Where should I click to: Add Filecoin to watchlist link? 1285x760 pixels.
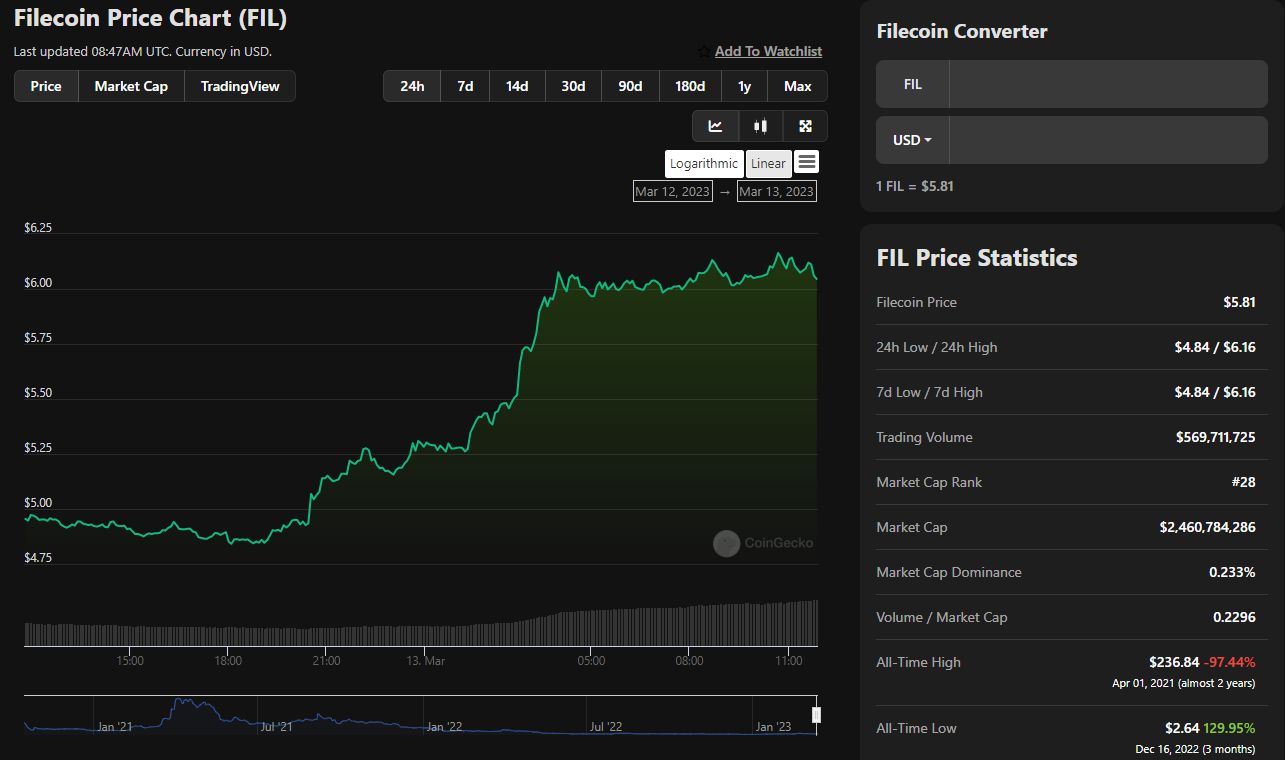768,51
